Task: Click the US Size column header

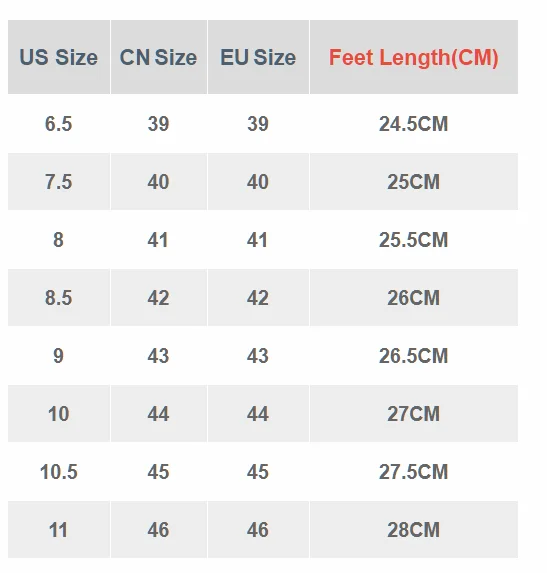Action: (59, 57)
